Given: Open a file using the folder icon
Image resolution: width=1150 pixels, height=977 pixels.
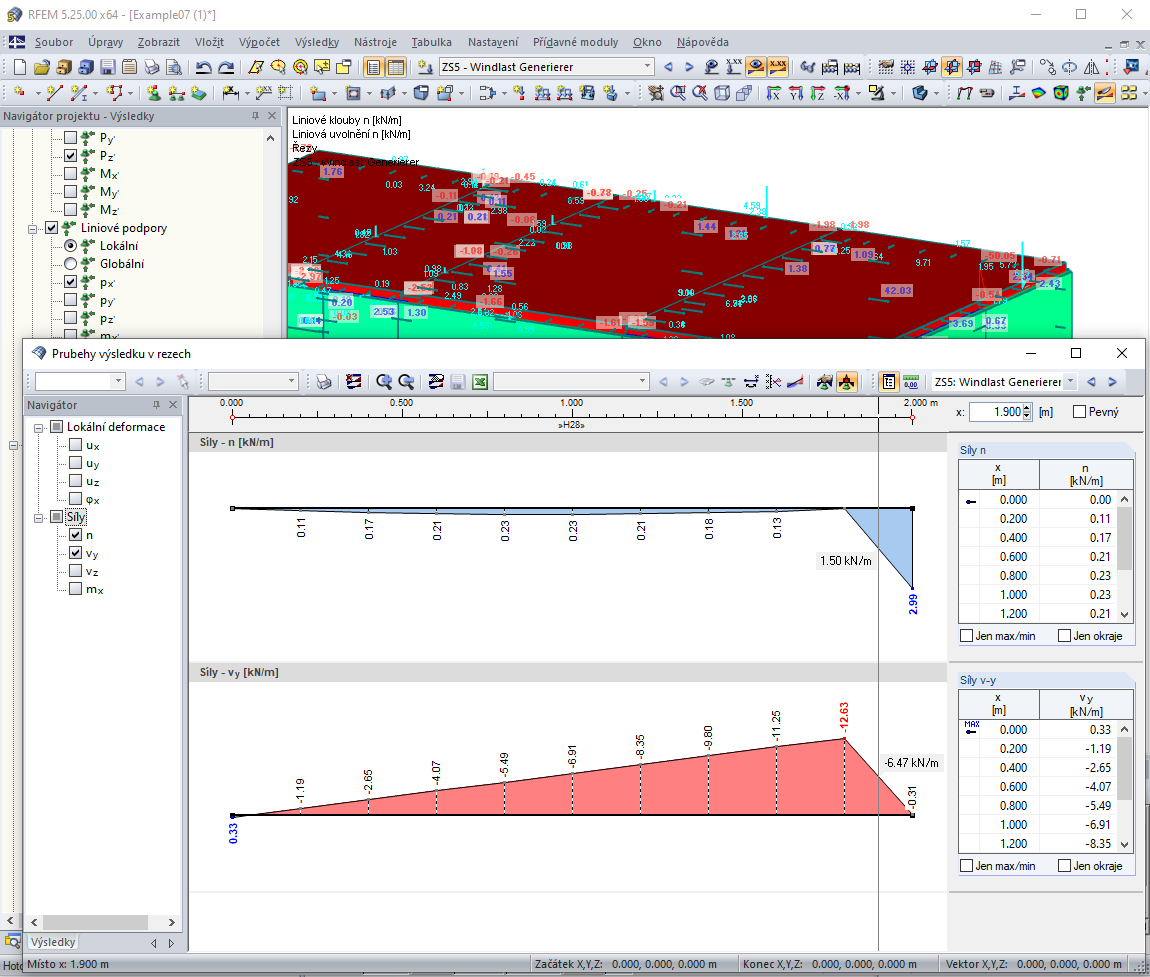Looking at the screenshot, I should pos(42,67).
